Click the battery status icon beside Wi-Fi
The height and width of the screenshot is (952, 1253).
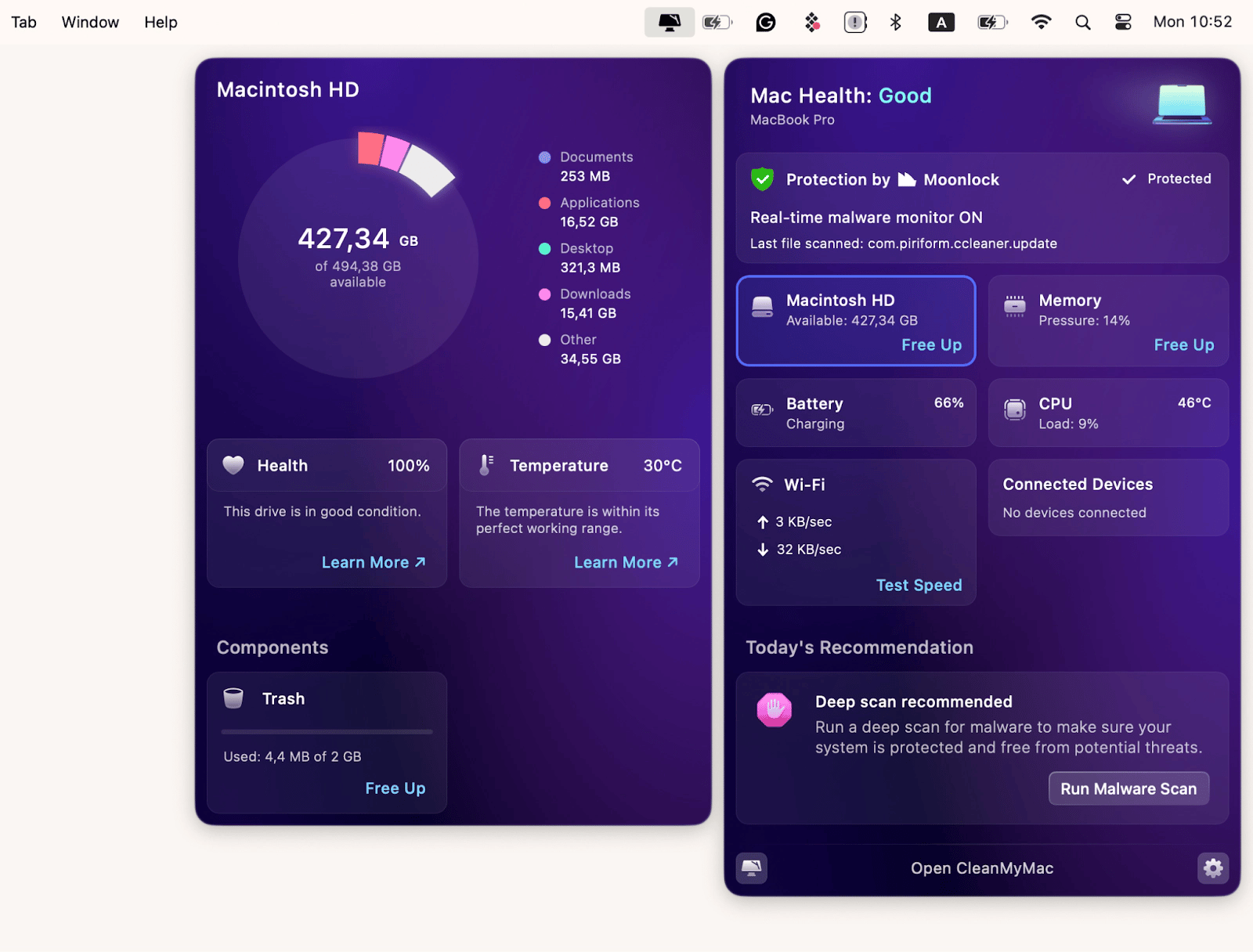point(992,23)
